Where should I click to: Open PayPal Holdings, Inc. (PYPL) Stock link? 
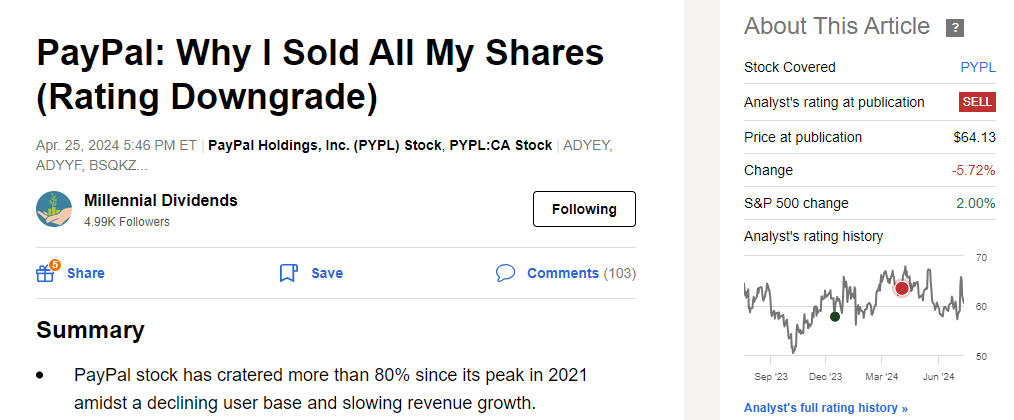pos(324,145)
